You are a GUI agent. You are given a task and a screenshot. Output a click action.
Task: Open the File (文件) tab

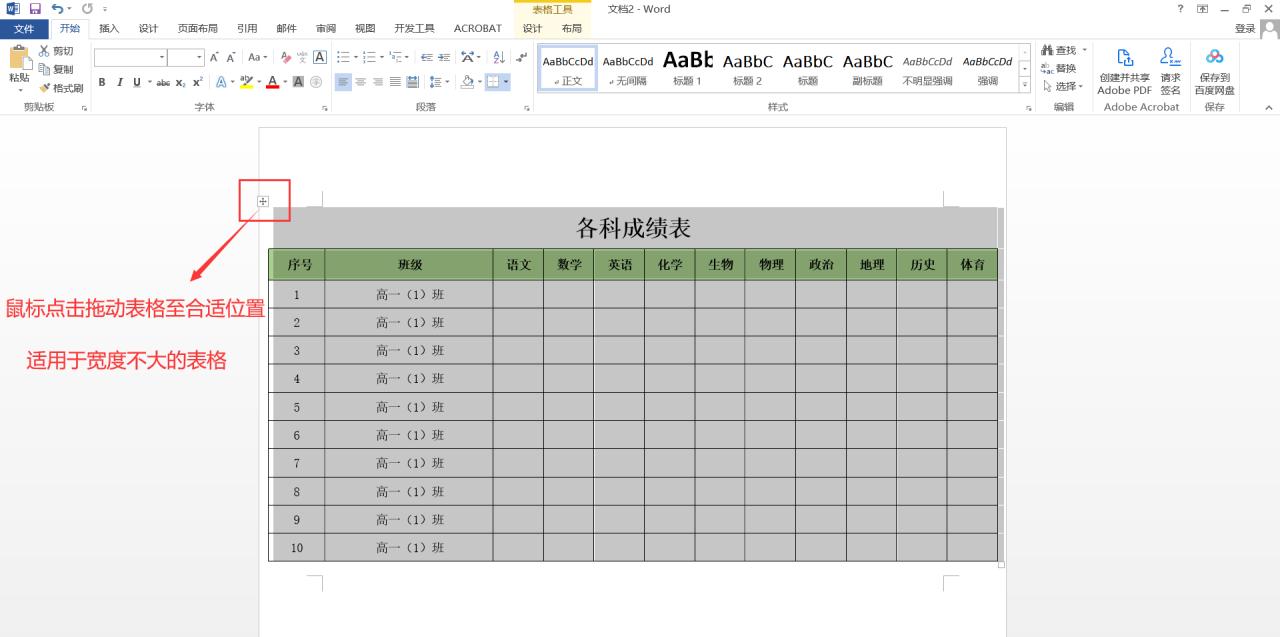[x=24, y=29]
